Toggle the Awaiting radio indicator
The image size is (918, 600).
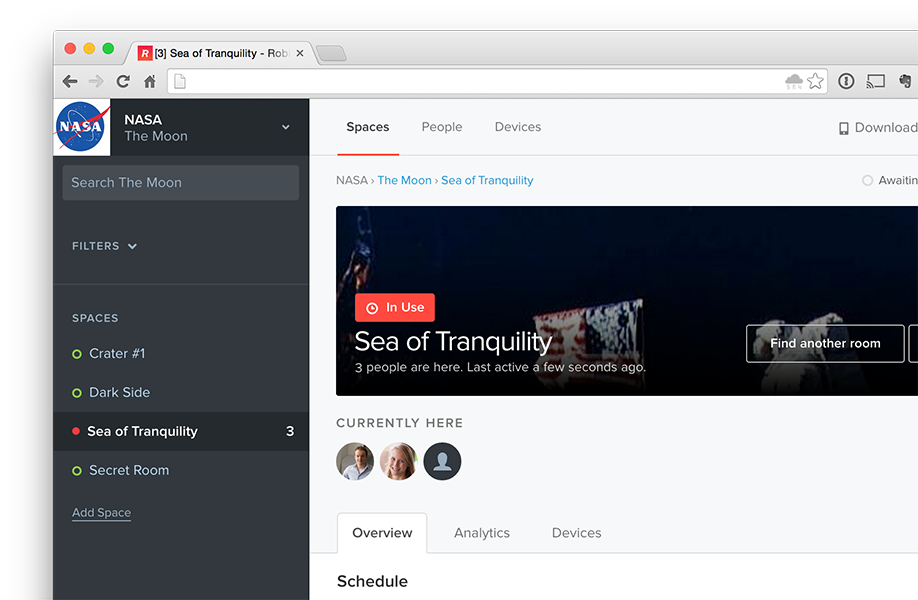868,180
